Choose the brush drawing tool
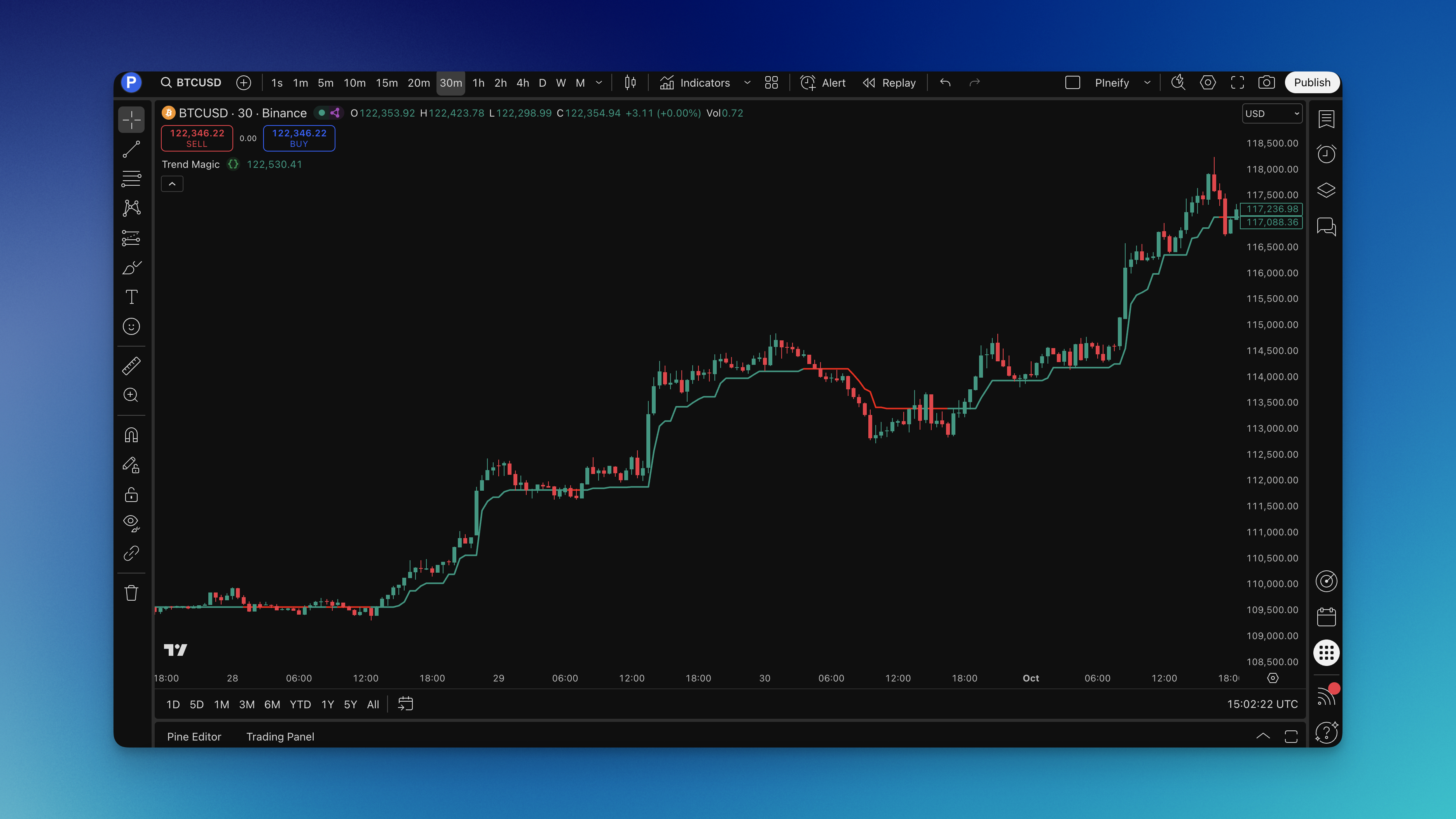This screenshot has width=1456, height=819. (x=131, y=267)
